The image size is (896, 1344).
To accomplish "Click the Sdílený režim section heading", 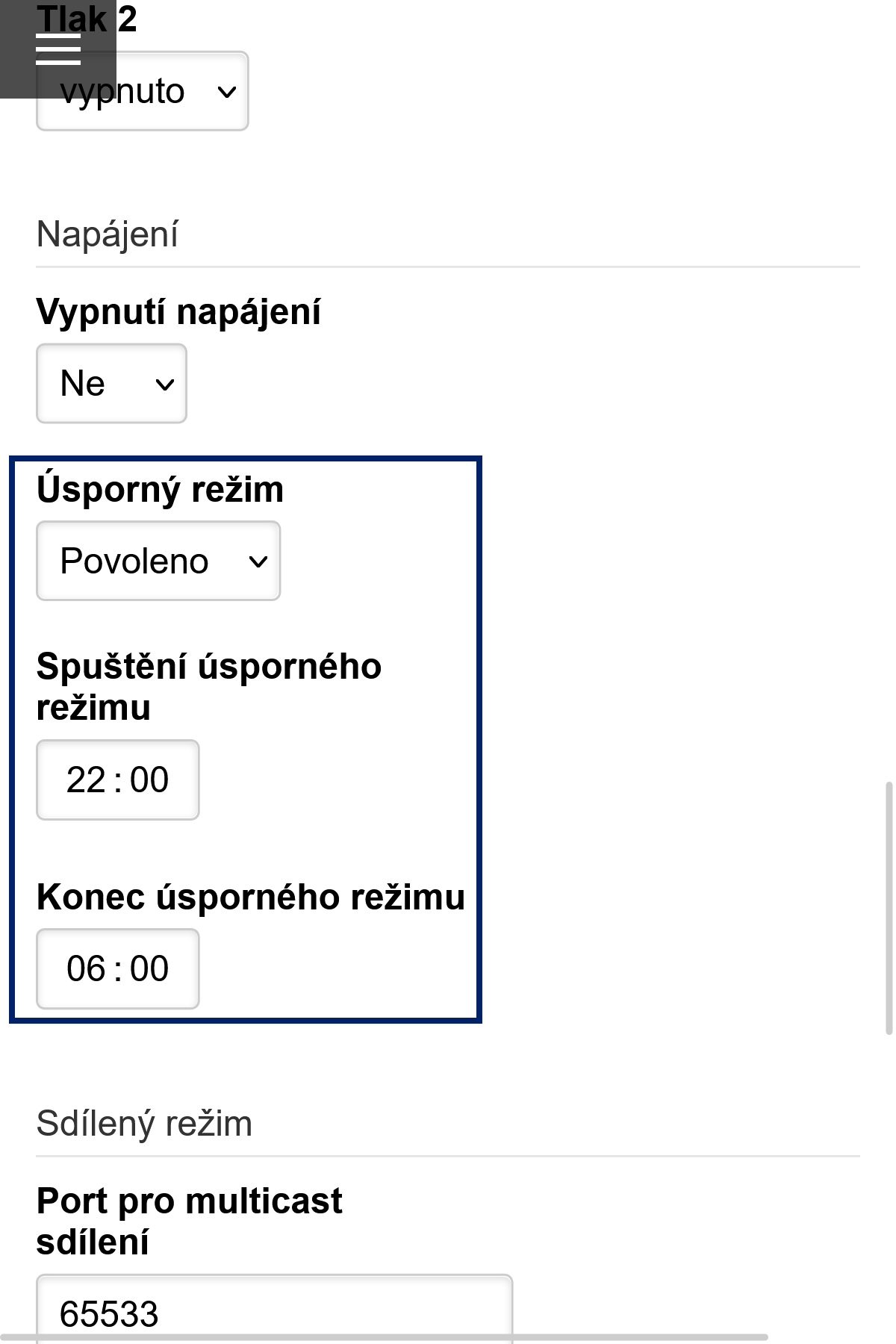I will point(145,1124).
